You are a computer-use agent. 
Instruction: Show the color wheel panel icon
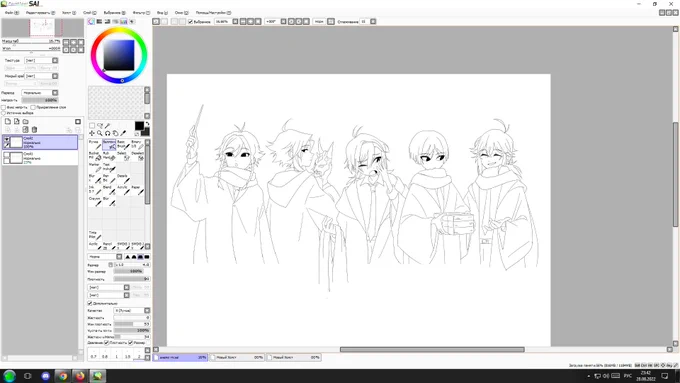91,21
